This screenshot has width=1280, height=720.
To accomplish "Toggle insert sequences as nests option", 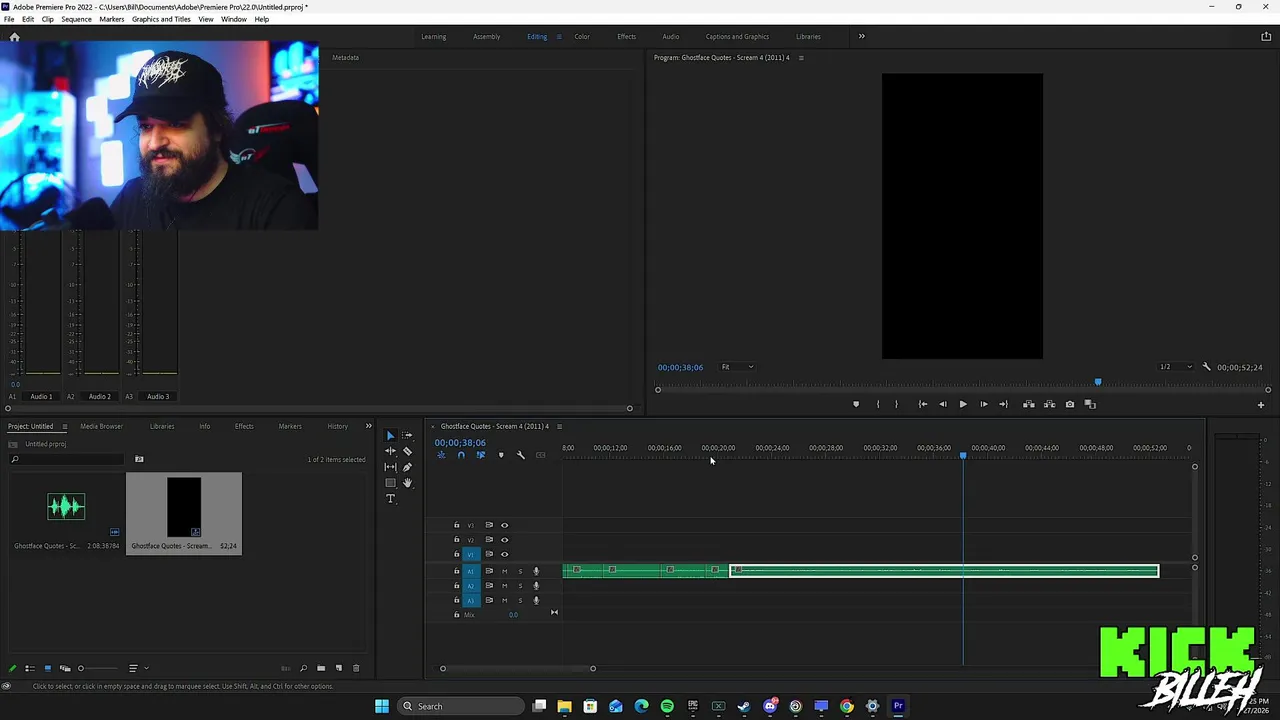I will [x=441, y=455].
